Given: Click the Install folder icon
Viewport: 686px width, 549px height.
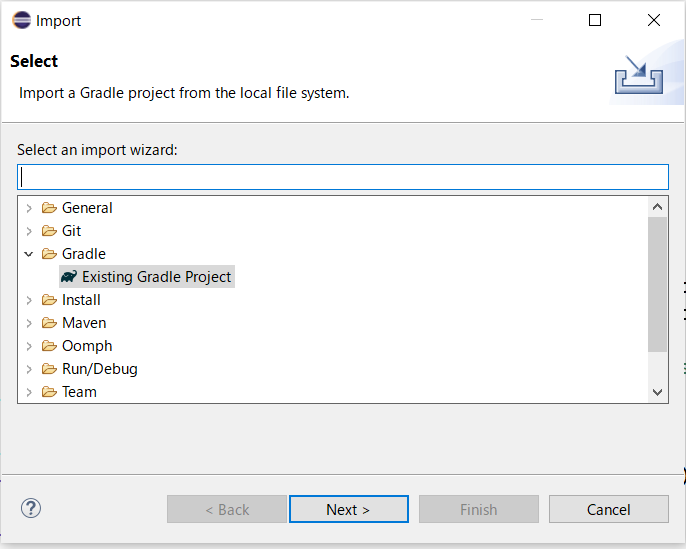Looking at the screenshot, I should 49,300.
